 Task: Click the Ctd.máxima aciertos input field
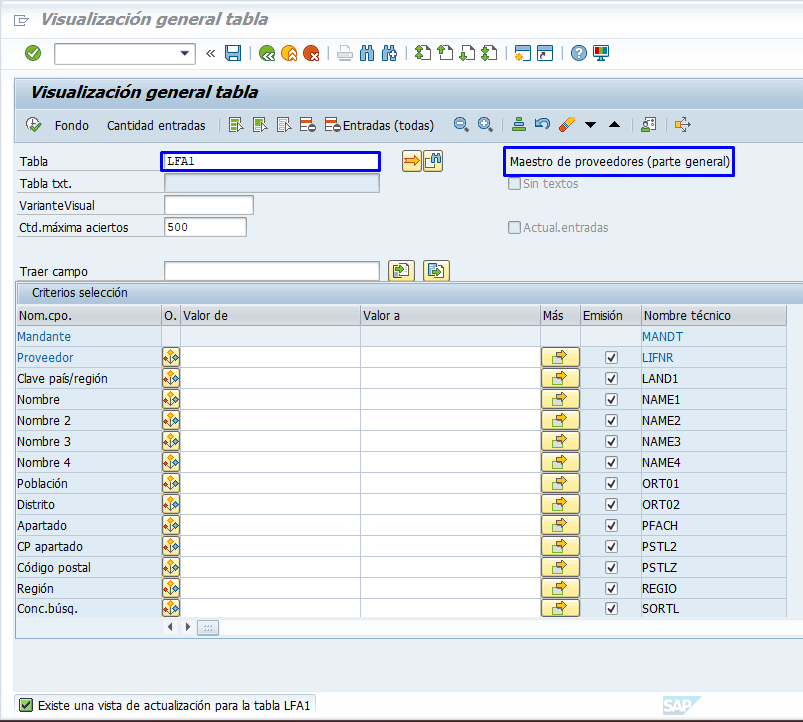pyautogui.click(x=205, y=227)
